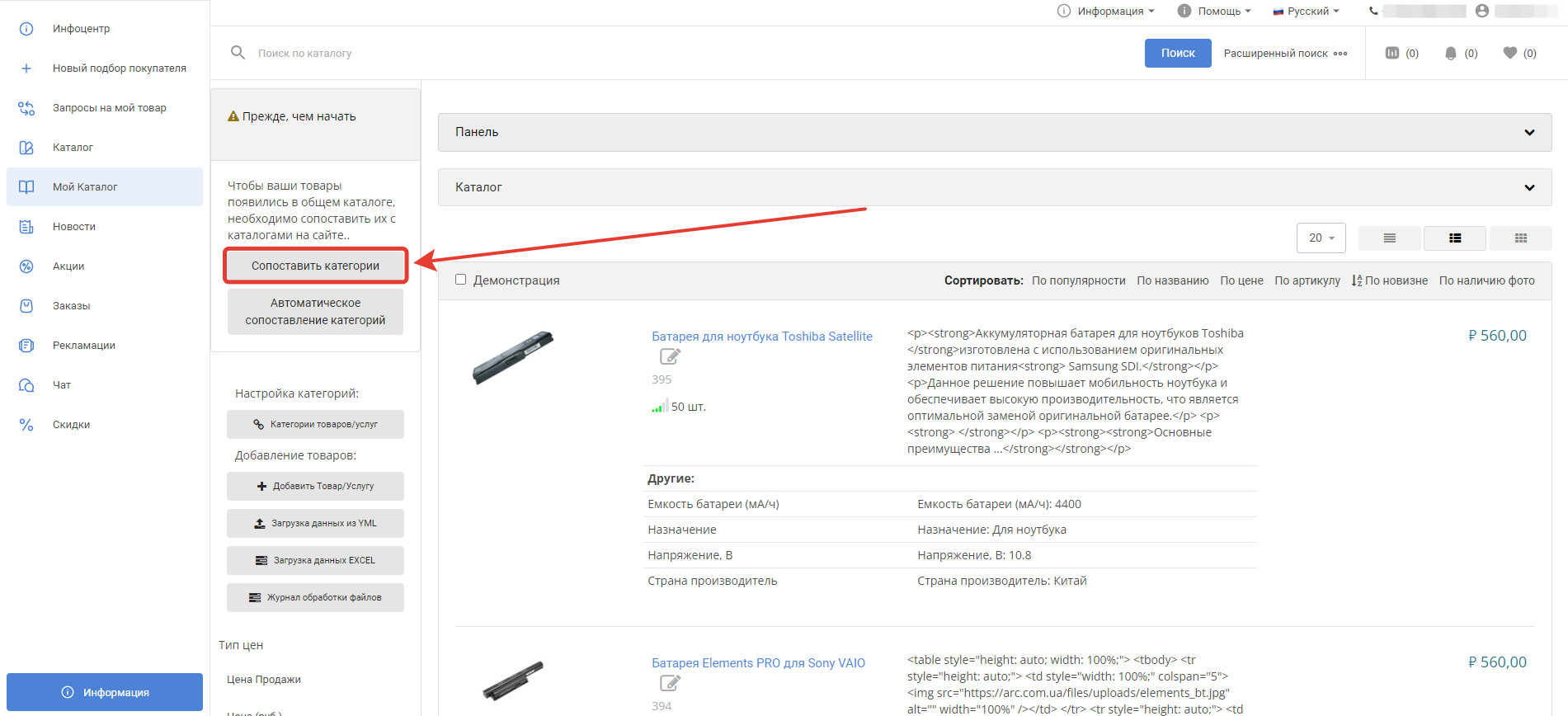Click edit icon under Toshiba Satellite battery
This screenshot has height=716, width=1568.
coord(670,356)
